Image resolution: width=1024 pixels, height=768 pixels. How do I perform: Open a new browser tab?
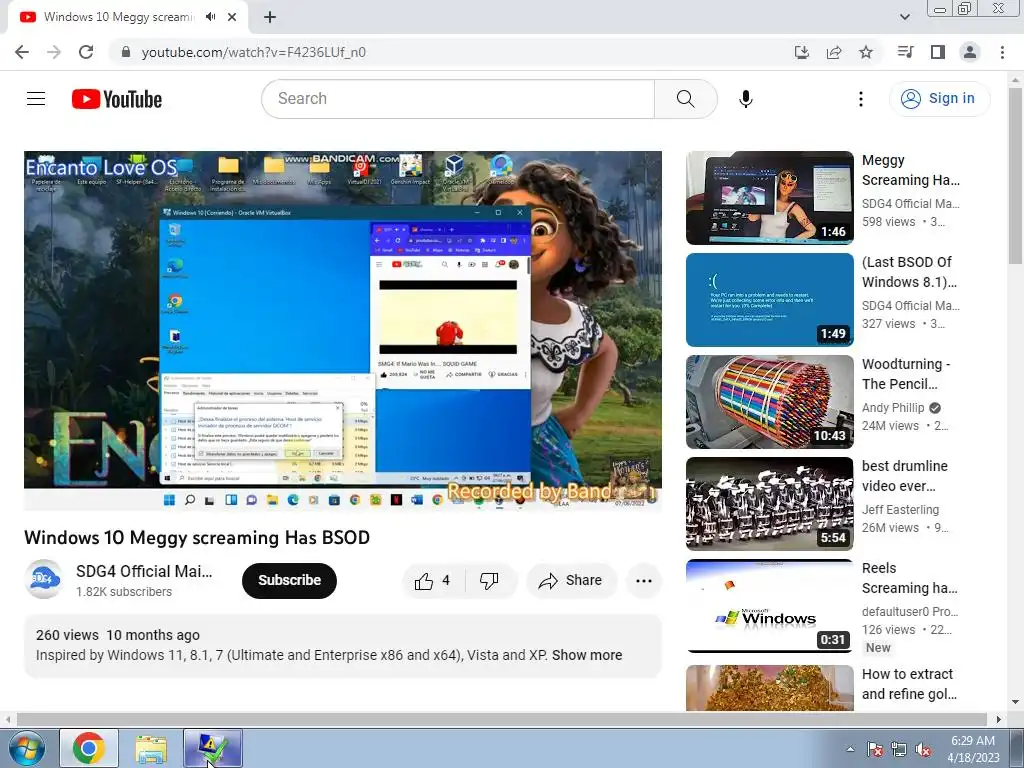[x=270, y=17]
